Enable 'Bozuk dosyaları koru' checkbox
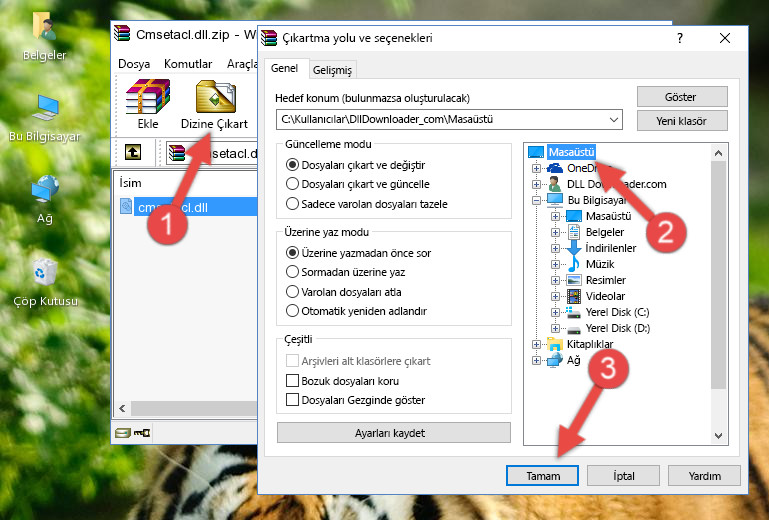769x520 pixels. pos(292,381)
